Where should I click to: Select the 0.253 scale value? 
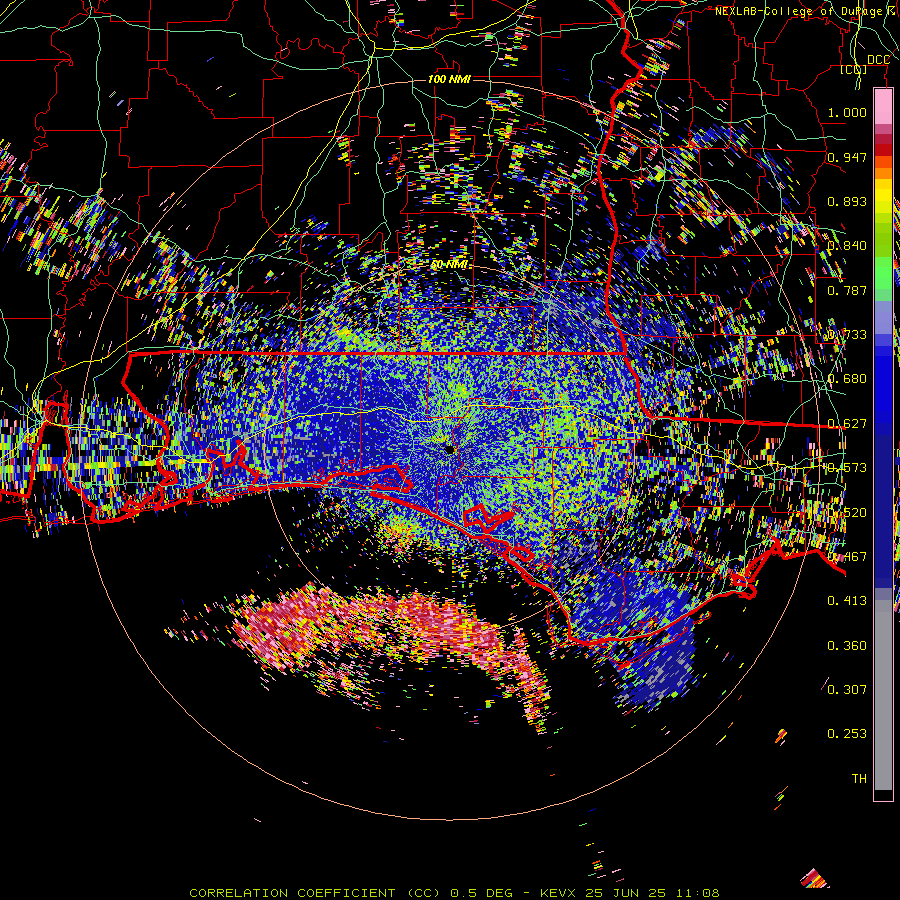(847, 734)
